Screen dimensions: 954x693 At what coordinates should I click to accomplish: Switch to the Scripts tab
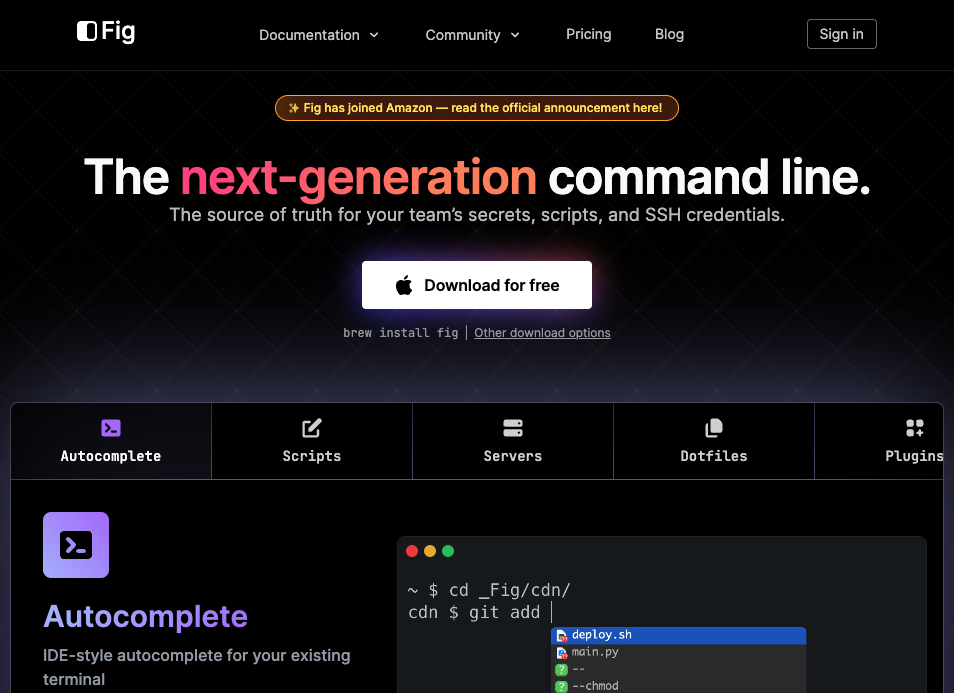(x=312, y=441)
